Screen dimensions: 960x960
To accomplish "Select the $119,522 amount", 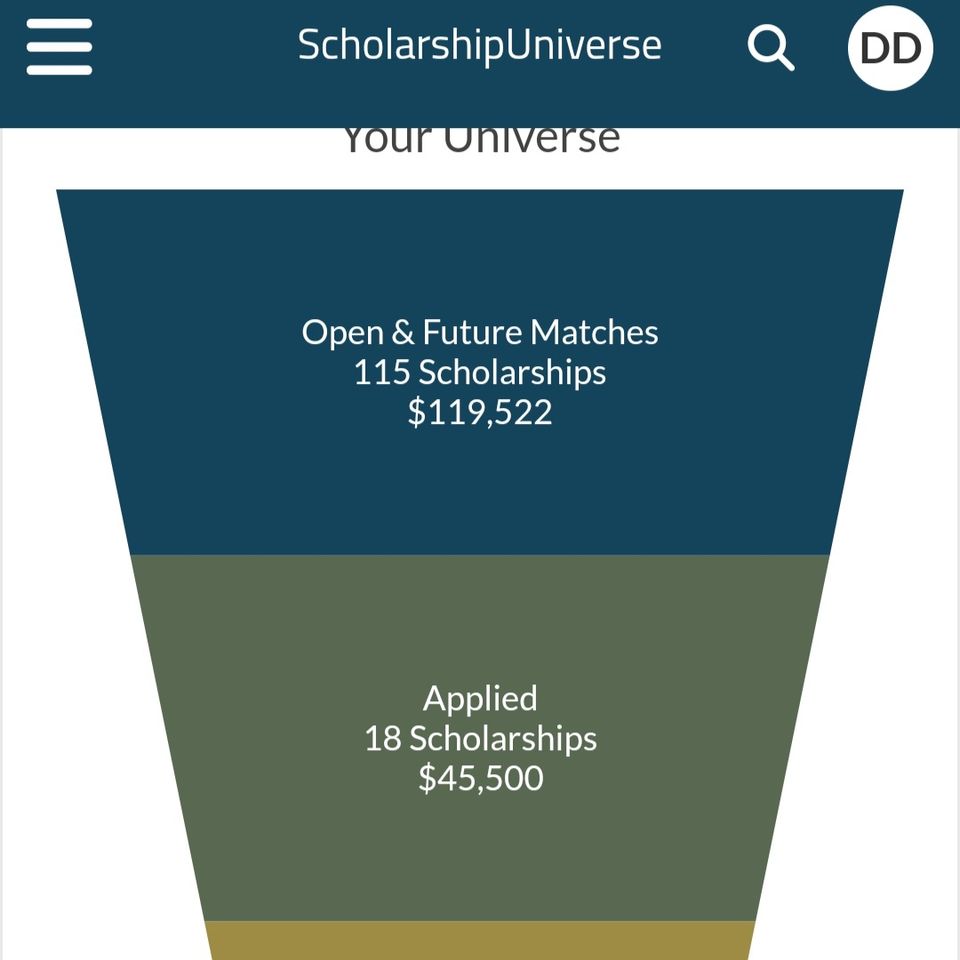I will click(479, 412).
